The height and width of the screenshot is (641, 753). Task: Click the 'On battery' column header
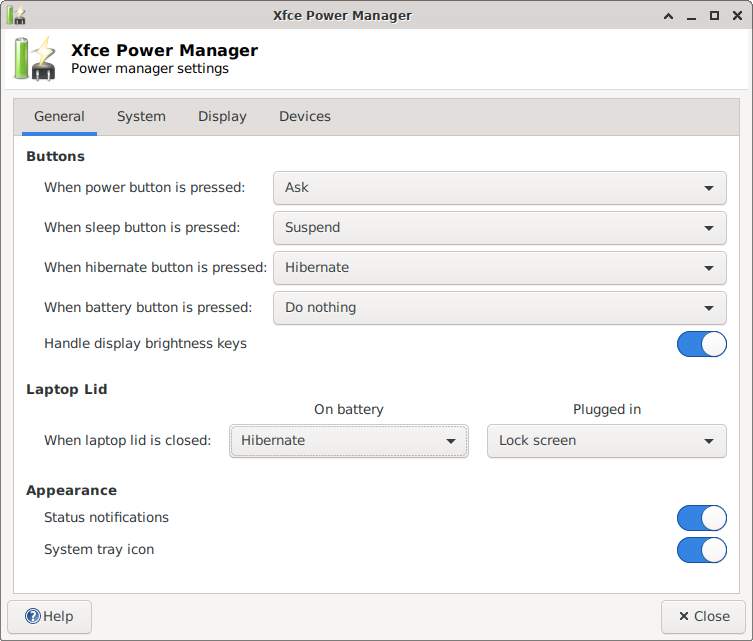(x=349, y=410)
